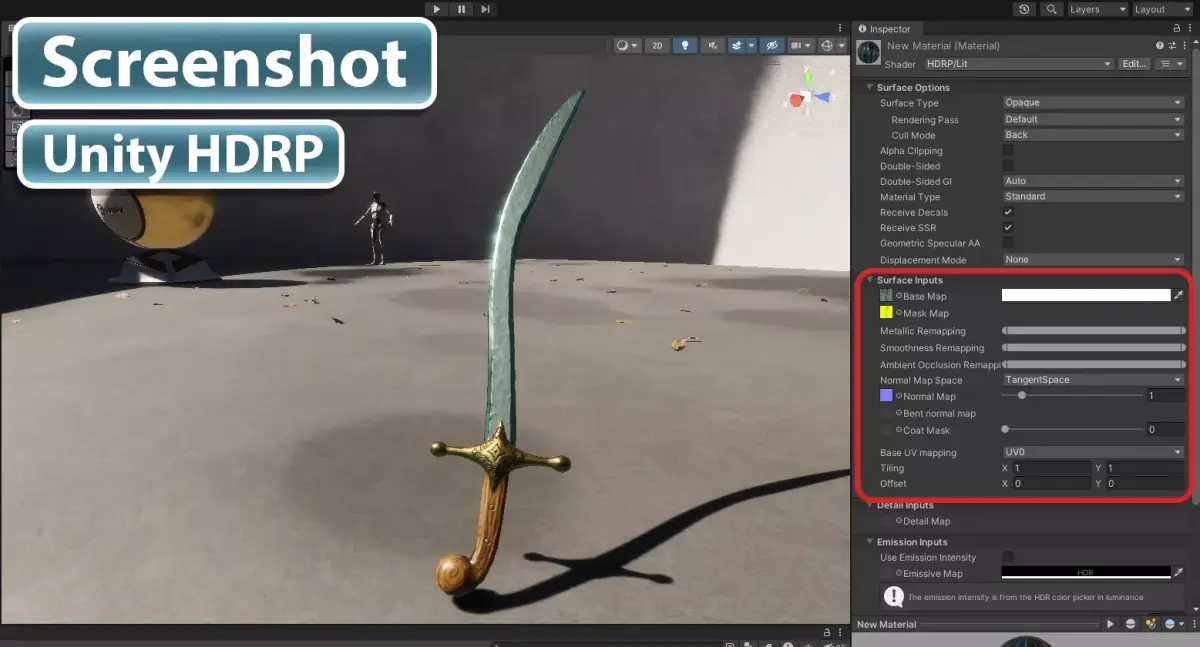Open the Undo History icon
The width and height of the screenshot is (1200, 647).
(1024, 9)
